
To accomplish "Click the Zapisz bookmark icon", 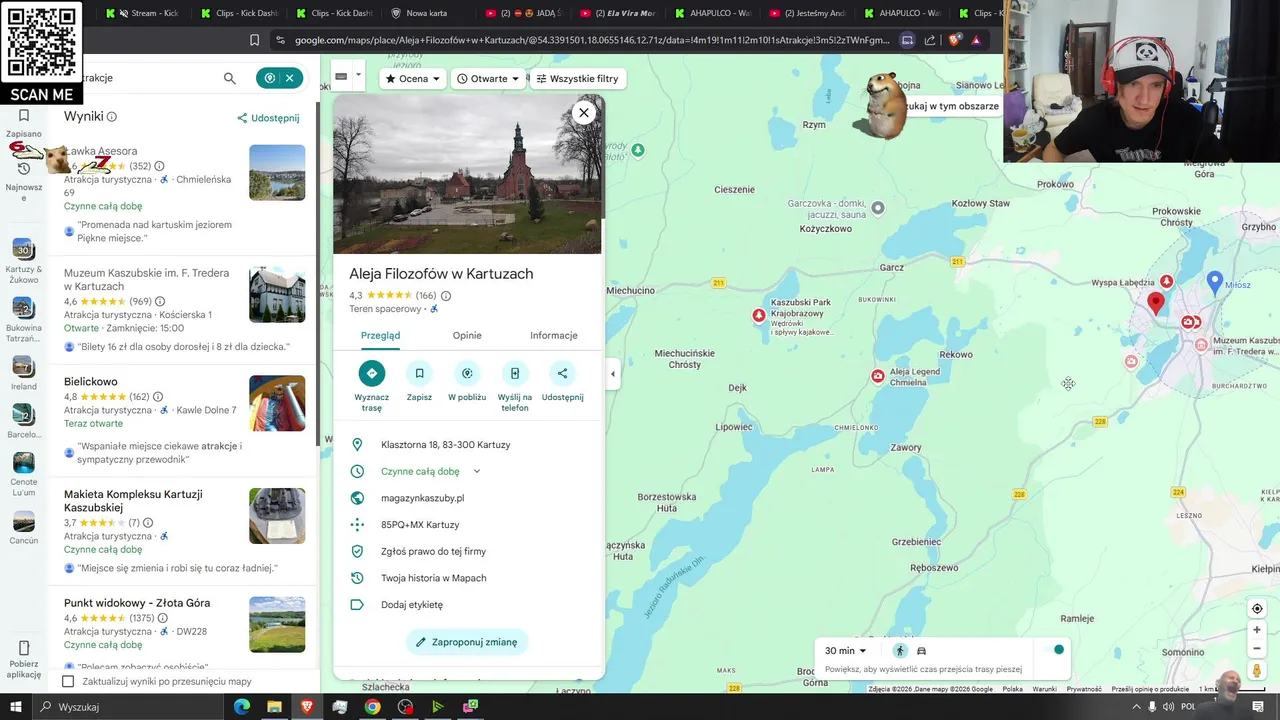I will pyautogui.click(x=419, y=373).
